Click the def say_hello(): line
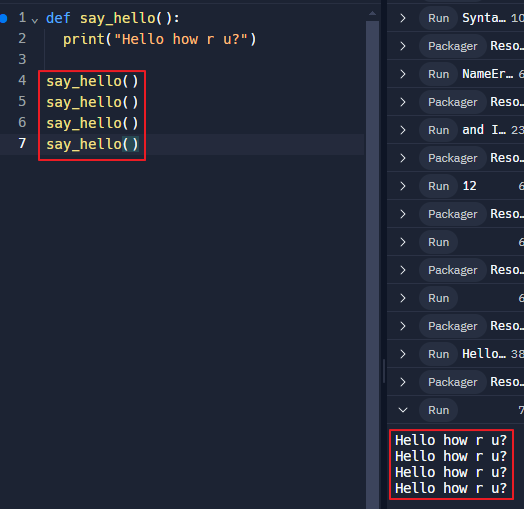 (x=113, y=18)
